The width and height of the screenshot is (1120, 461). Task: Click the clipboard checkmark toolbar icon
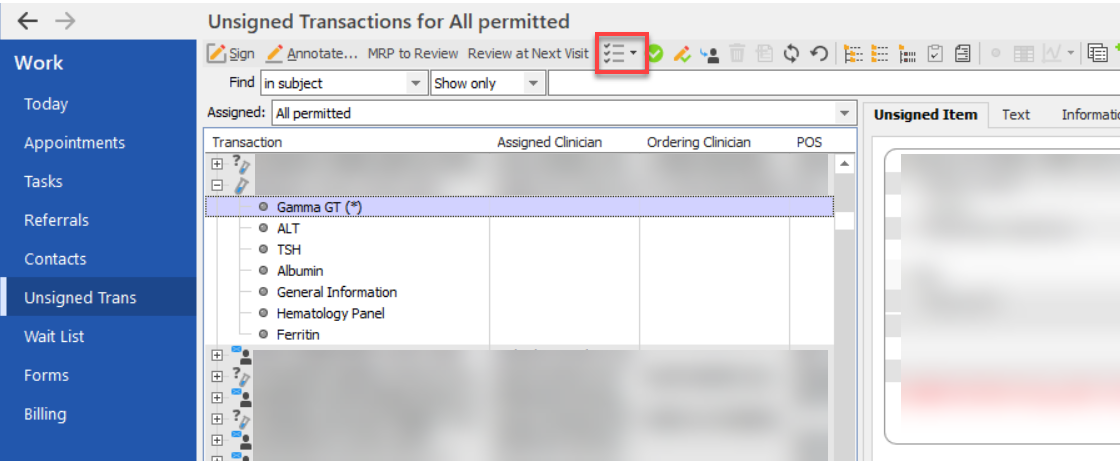click(936, 54)
